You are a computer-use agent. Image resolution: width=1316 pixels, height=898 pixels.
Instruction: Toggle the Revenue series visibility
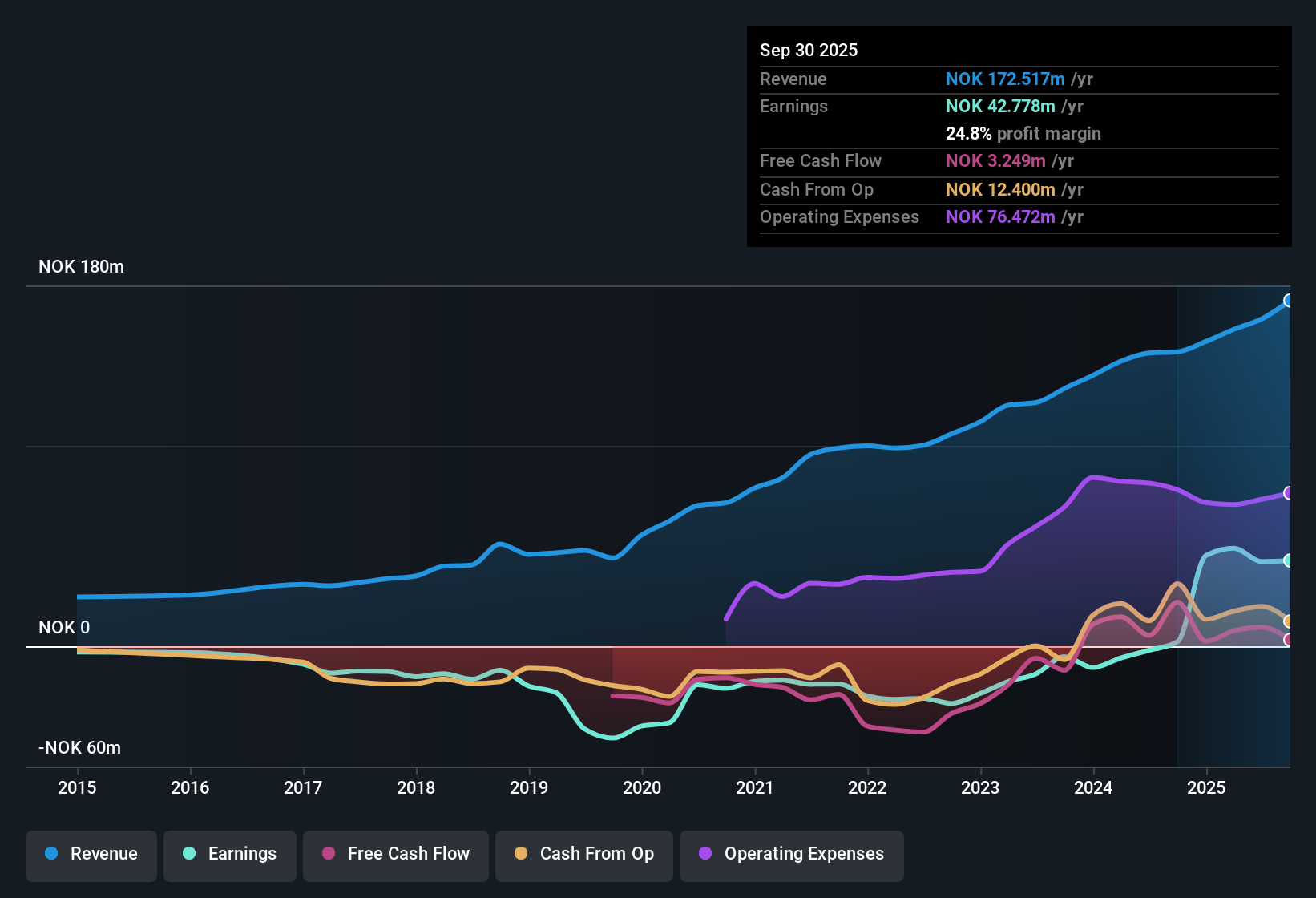click(x=91, y=854)
